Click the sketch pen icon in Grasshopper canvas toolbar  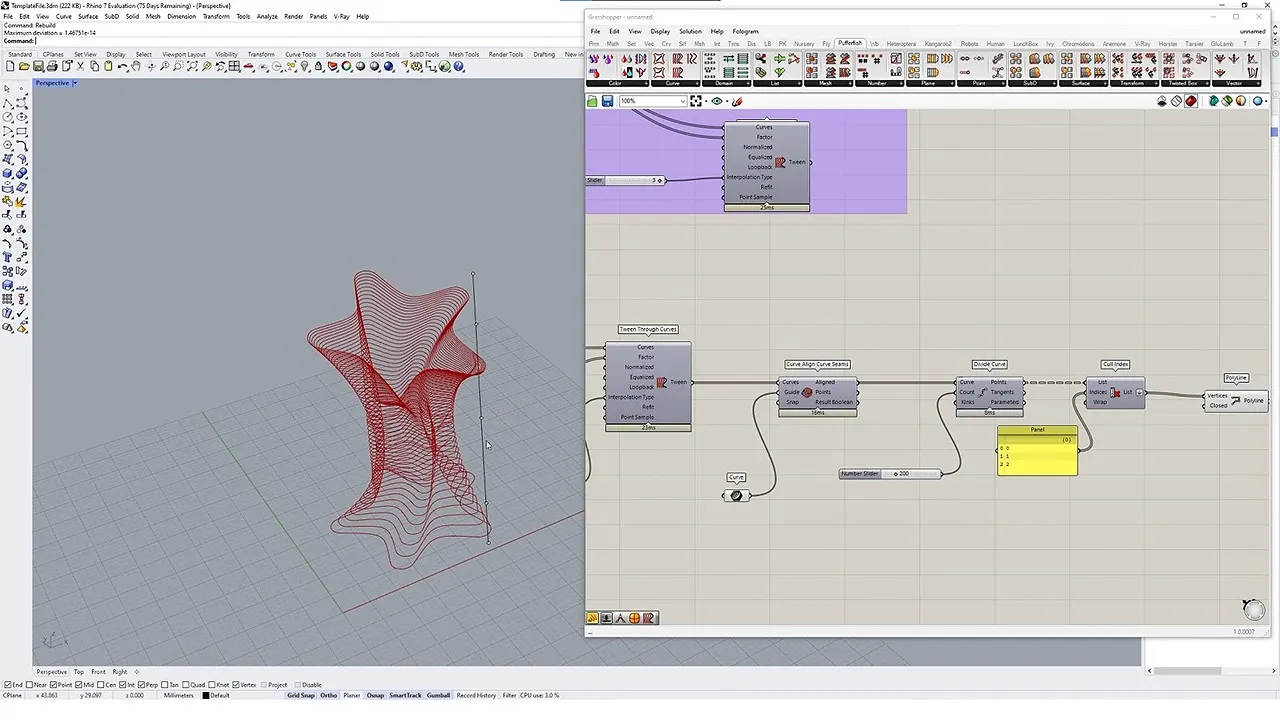(737, 101)
